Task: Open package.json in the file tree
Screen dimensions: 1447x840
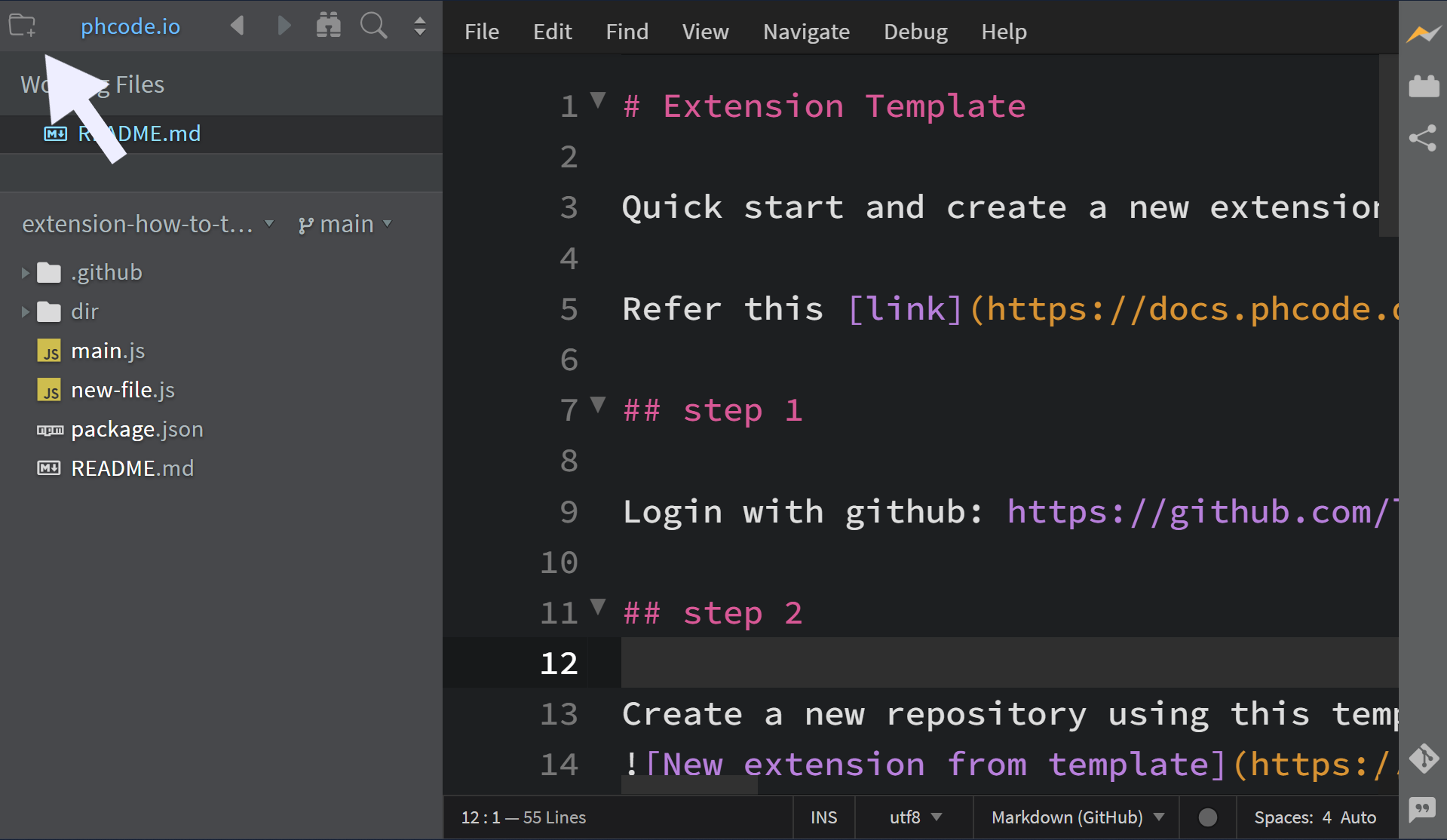Action: [x=137, y=429]
